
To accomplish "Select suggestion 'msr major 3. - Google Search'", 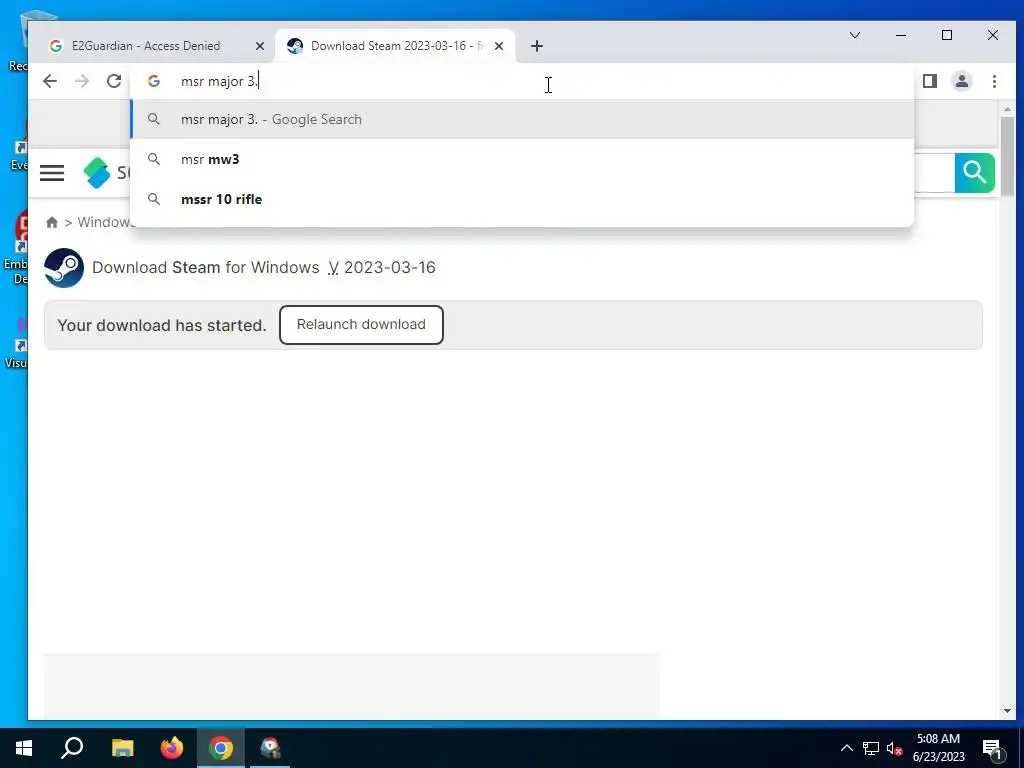I will pos(522,120).
